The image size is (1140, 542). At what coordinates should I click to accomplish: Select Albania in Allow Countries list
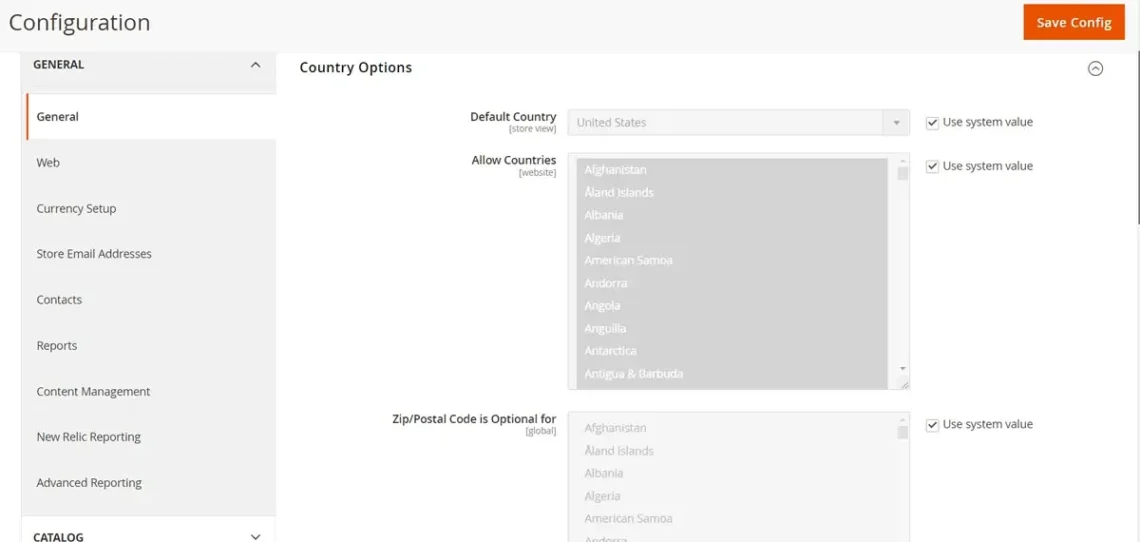click(604, 215)
